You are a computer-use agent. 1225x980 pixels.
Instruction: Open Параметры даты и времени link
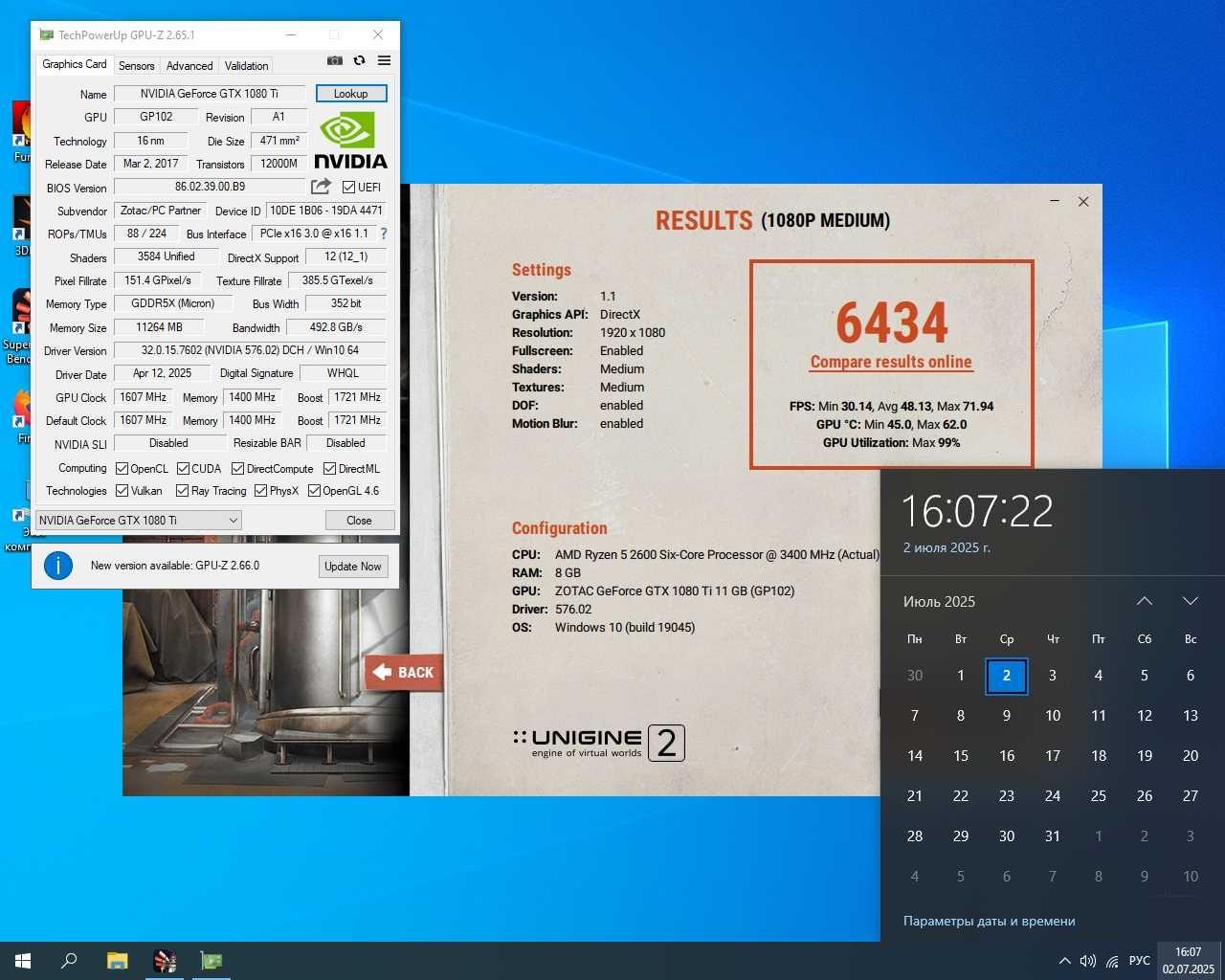990,921
